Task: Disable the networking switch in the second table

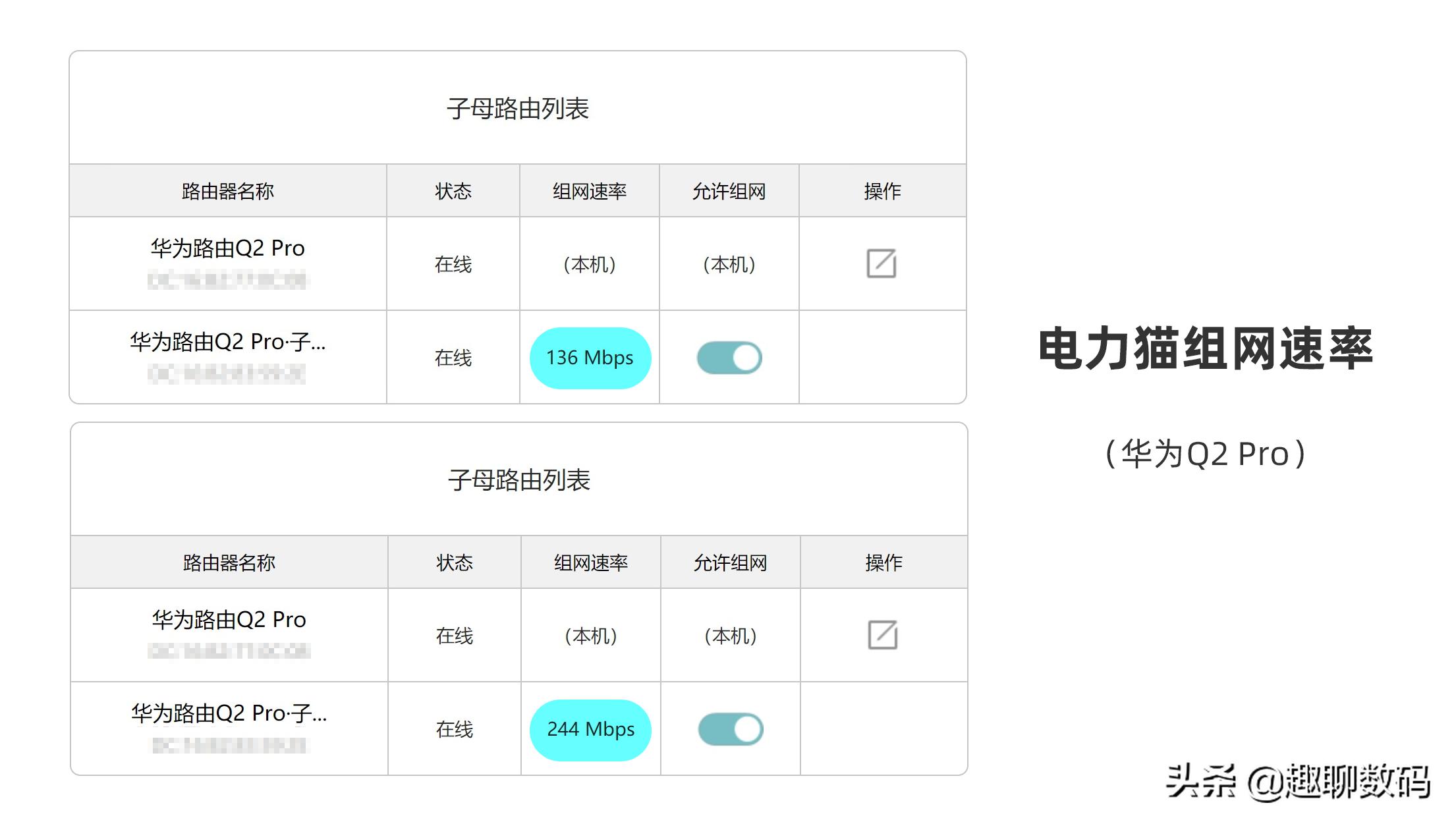Action: pos(729,729)
